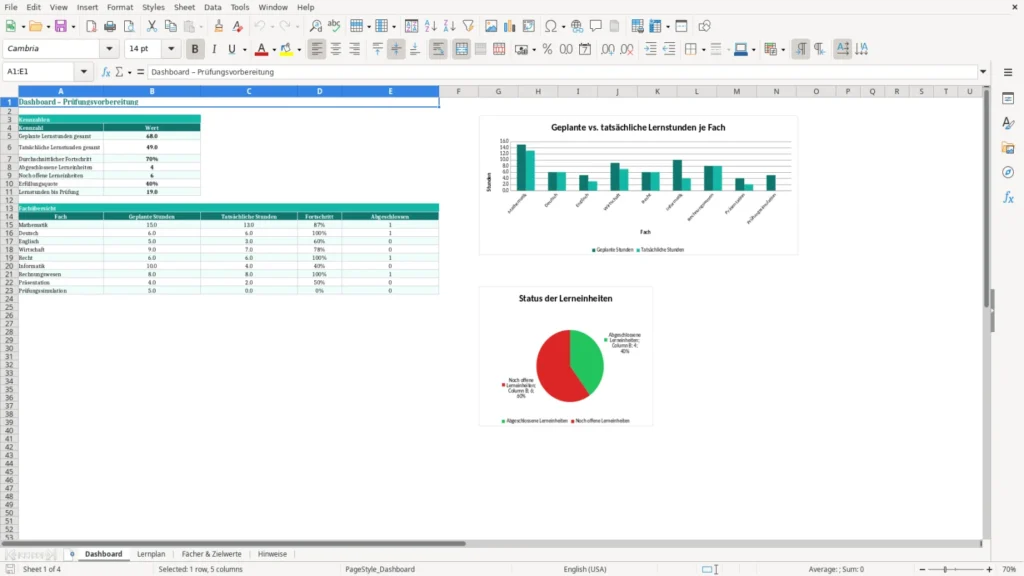Apply yellow background color swatch
Screen dimensions: 1024x576
pos(286,49)
